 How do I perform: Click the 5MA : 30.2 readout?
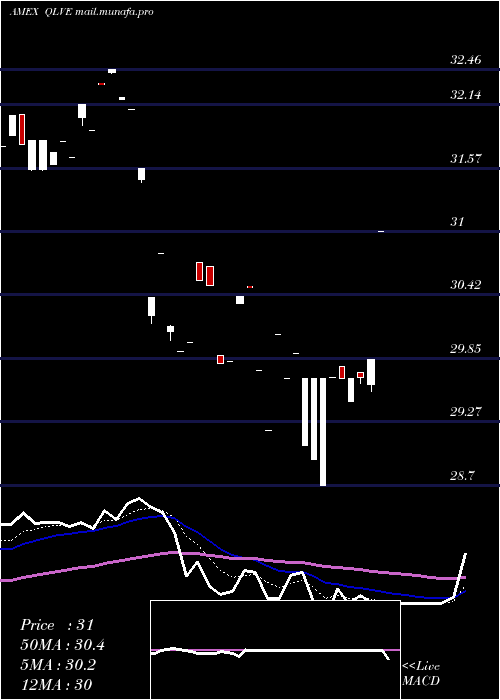click(x=58, y=665)
